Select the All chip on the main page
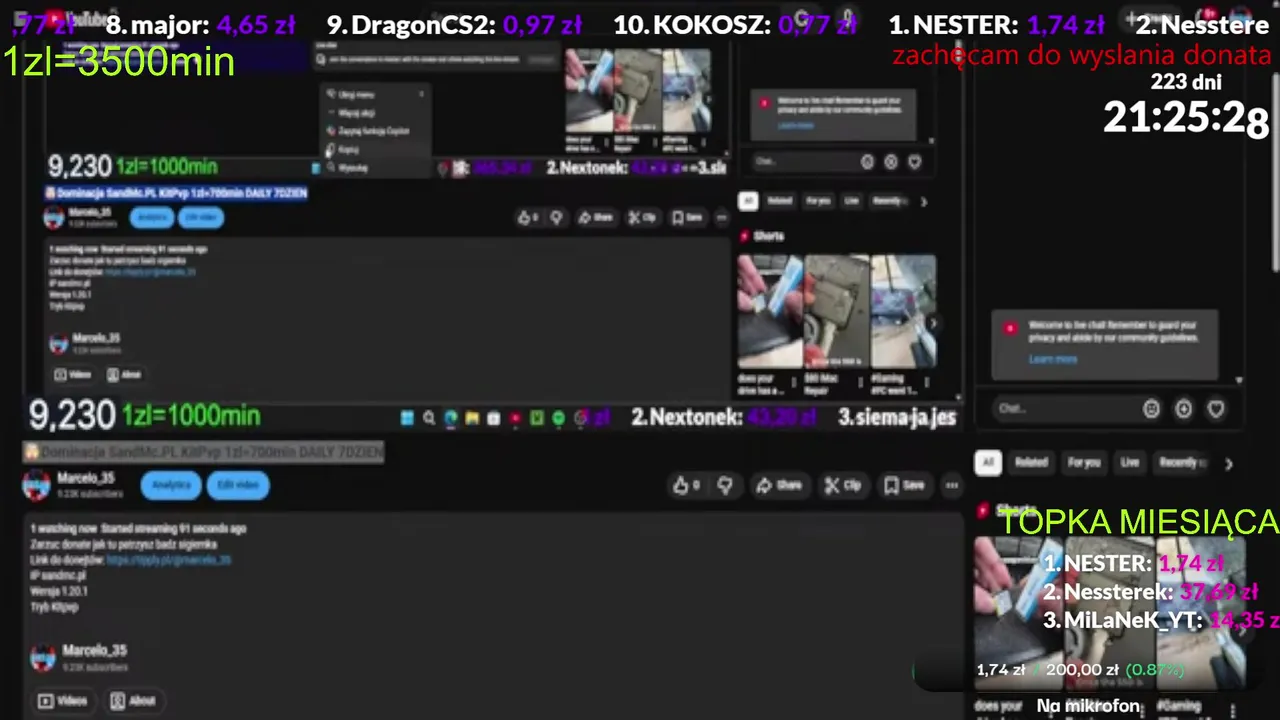 [x=988, y=462]
